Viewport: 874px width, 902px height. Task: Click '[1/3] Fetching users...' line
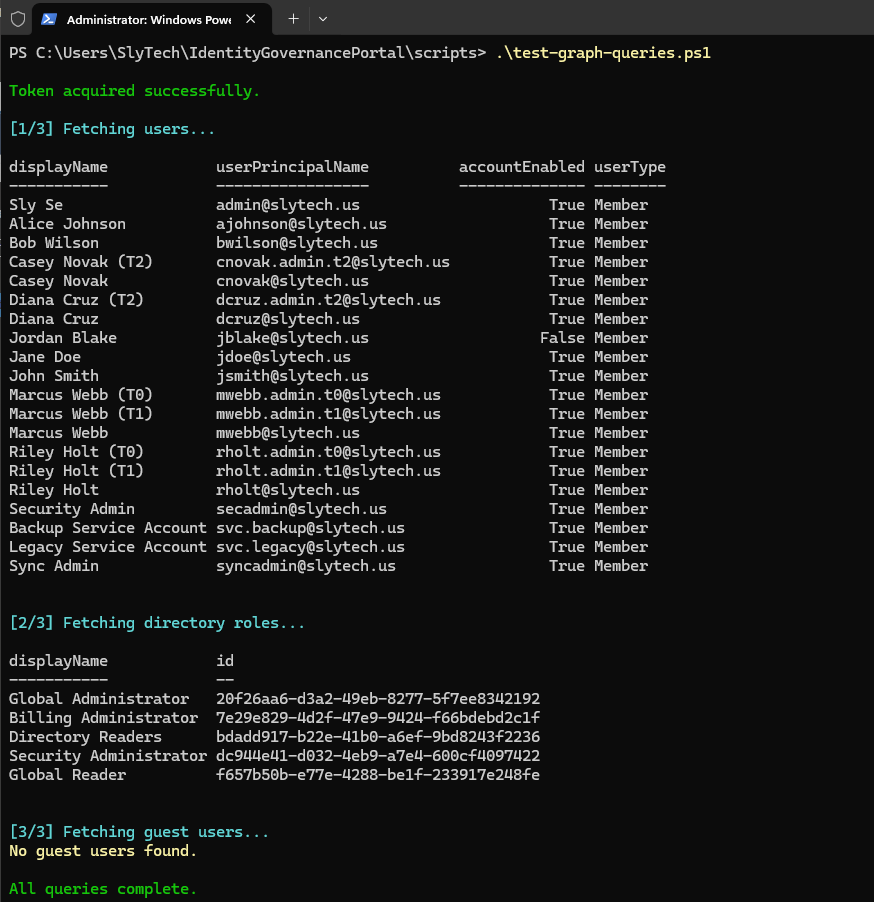[112, 129]
